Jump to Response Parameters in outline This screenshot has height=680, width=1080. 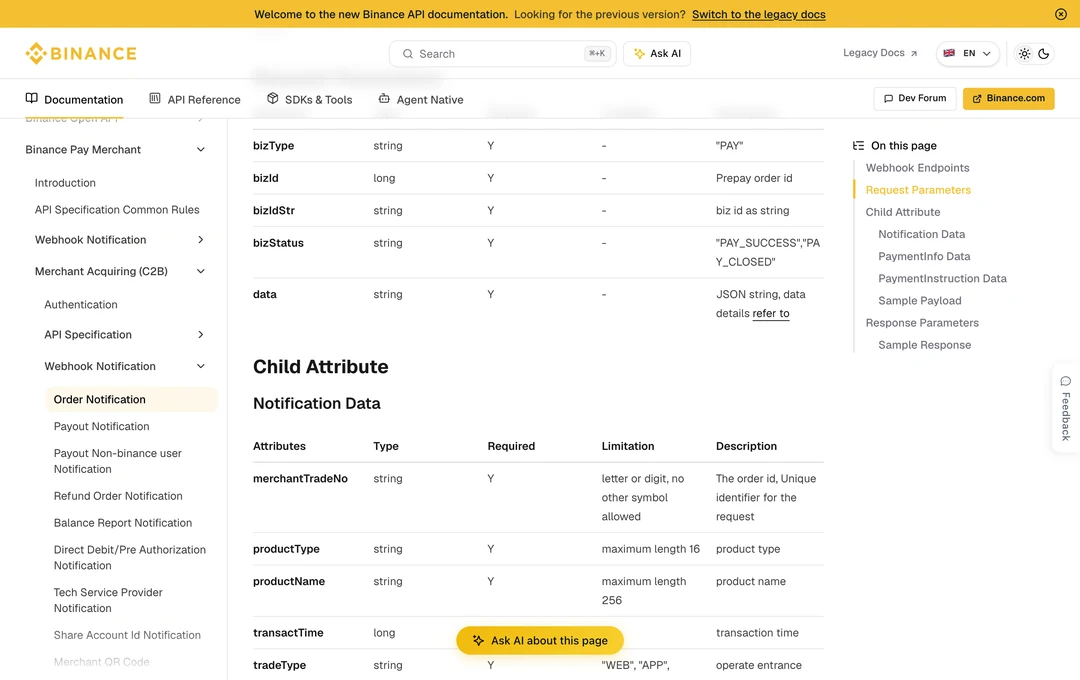click(922, 322)
